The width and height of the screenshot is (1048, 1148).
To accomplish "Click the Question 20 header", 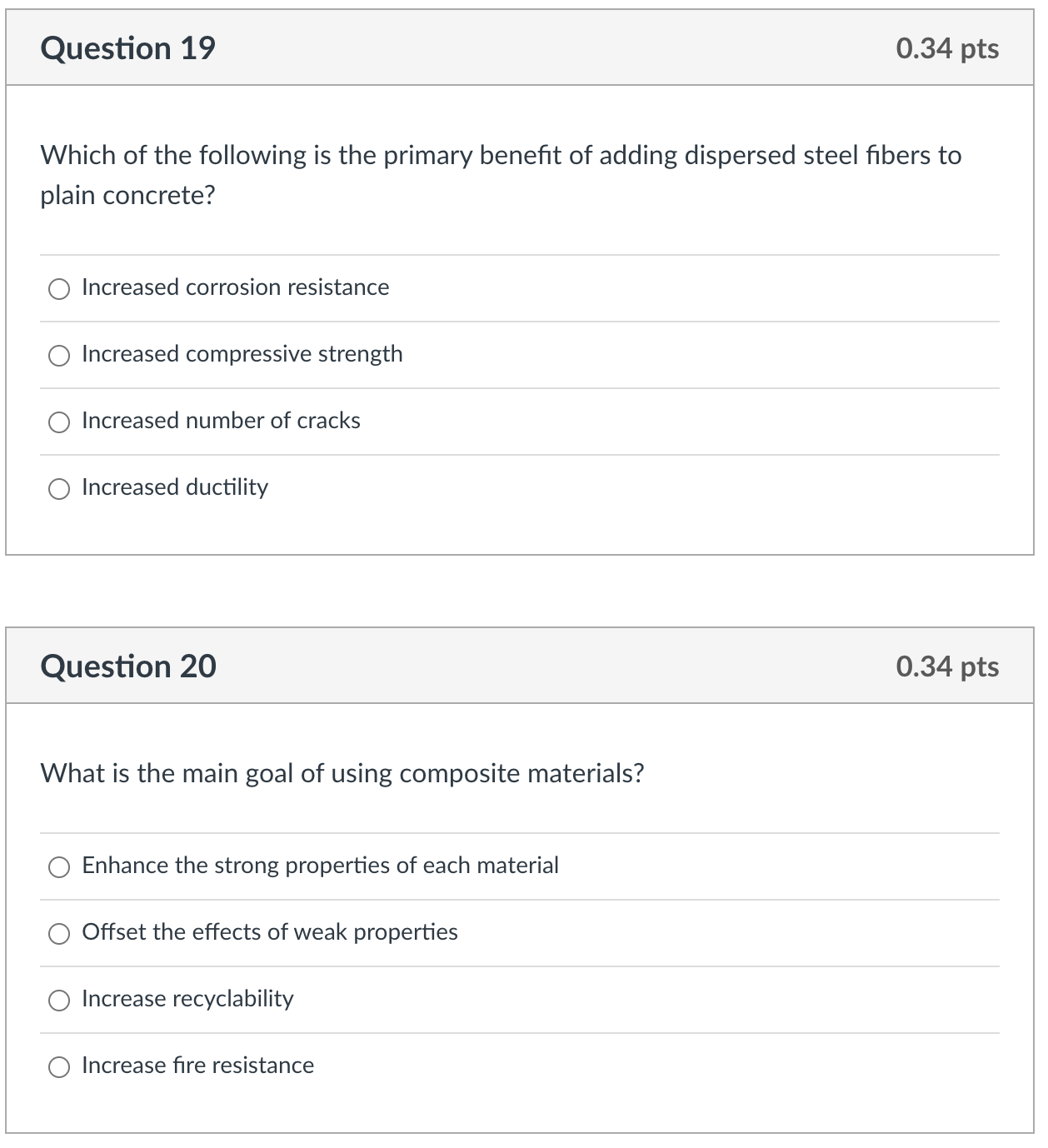I will coord(128,666).
